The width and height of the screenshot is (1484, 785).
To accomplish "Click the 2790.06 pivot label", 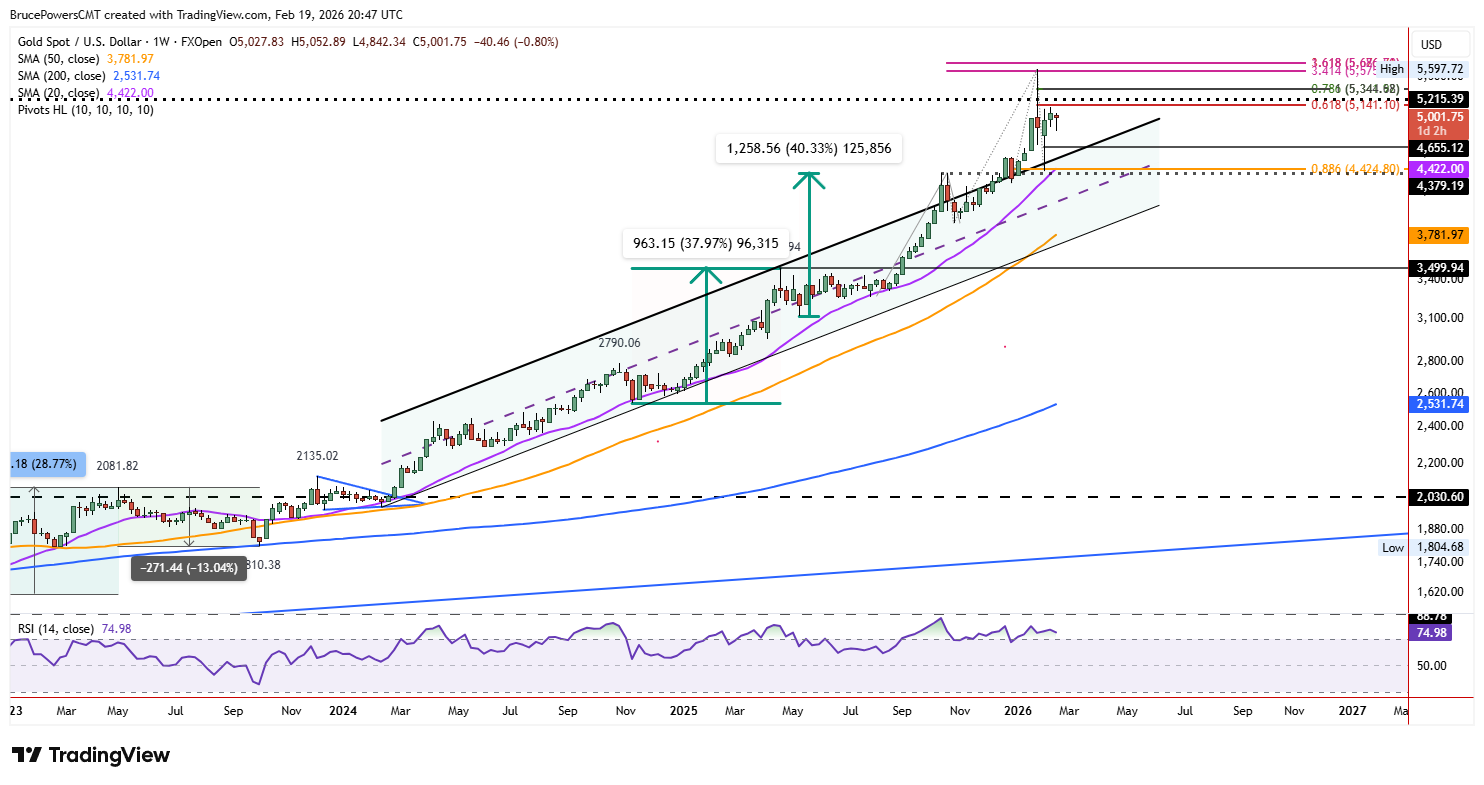I will pyautogui.click(x=618, y=342).
